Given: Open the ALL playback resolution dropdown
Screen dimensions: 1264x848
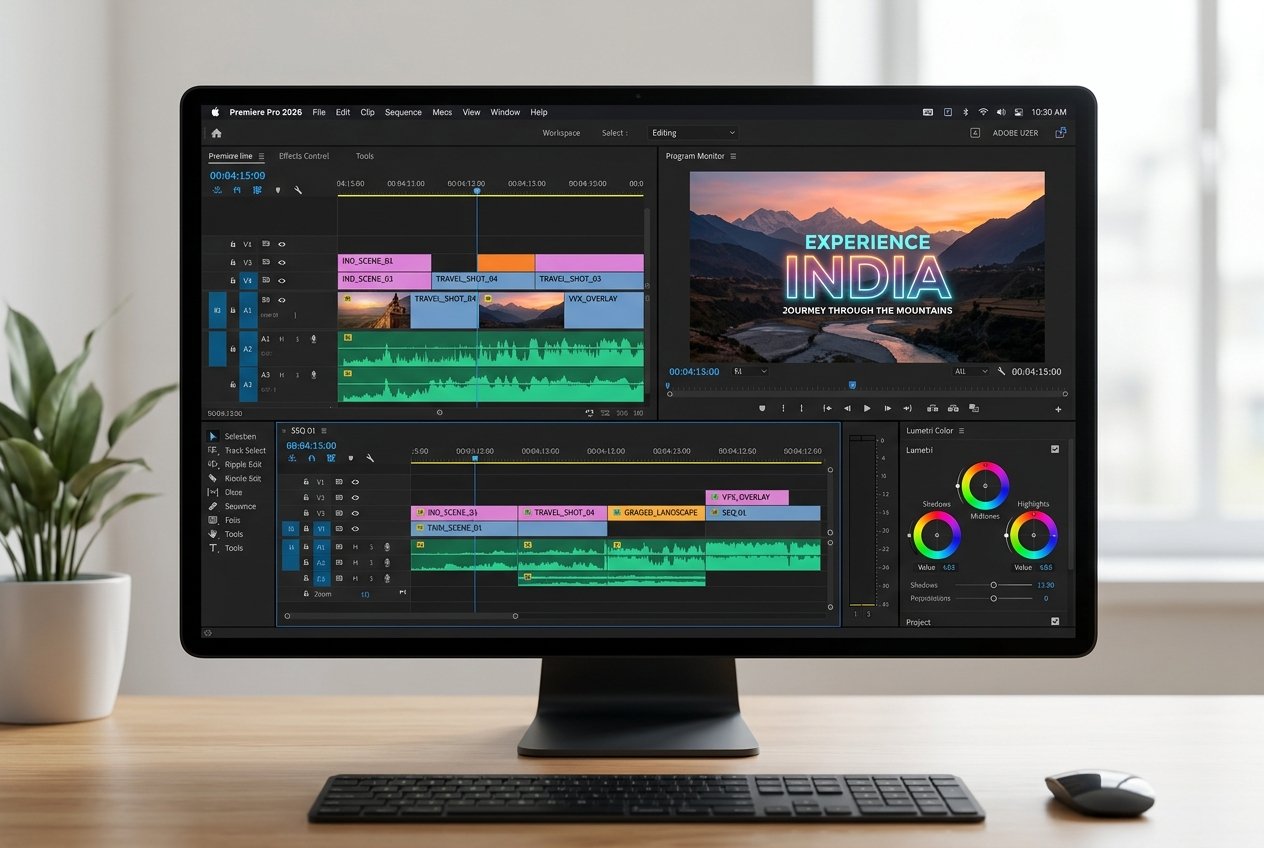Looking at the screenshot, I should (971, 371).
